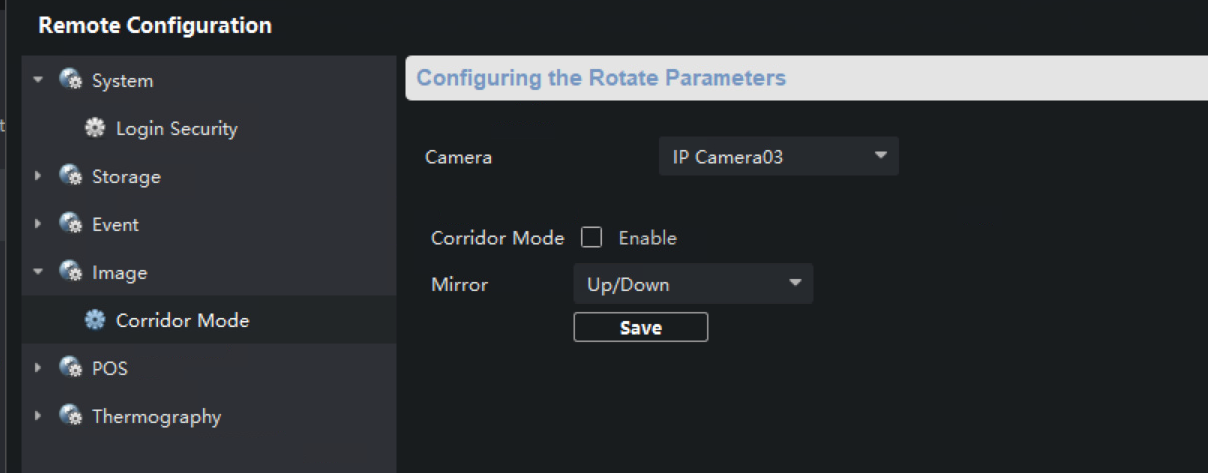Screen dimensions: 1208x473
Task: Click the Image globe-gear icon
Action: [70, 272]
